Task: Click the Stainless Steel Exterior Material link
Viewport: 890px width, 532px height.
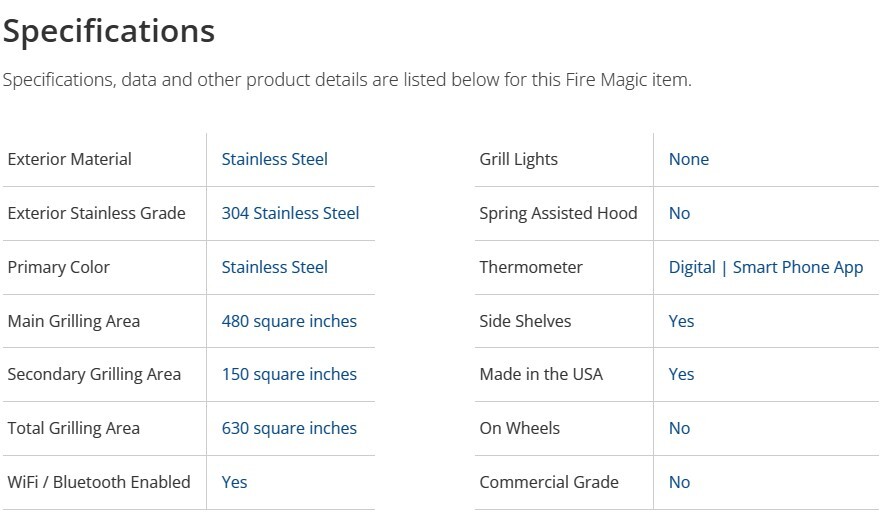Action: (x=274, y=159)
